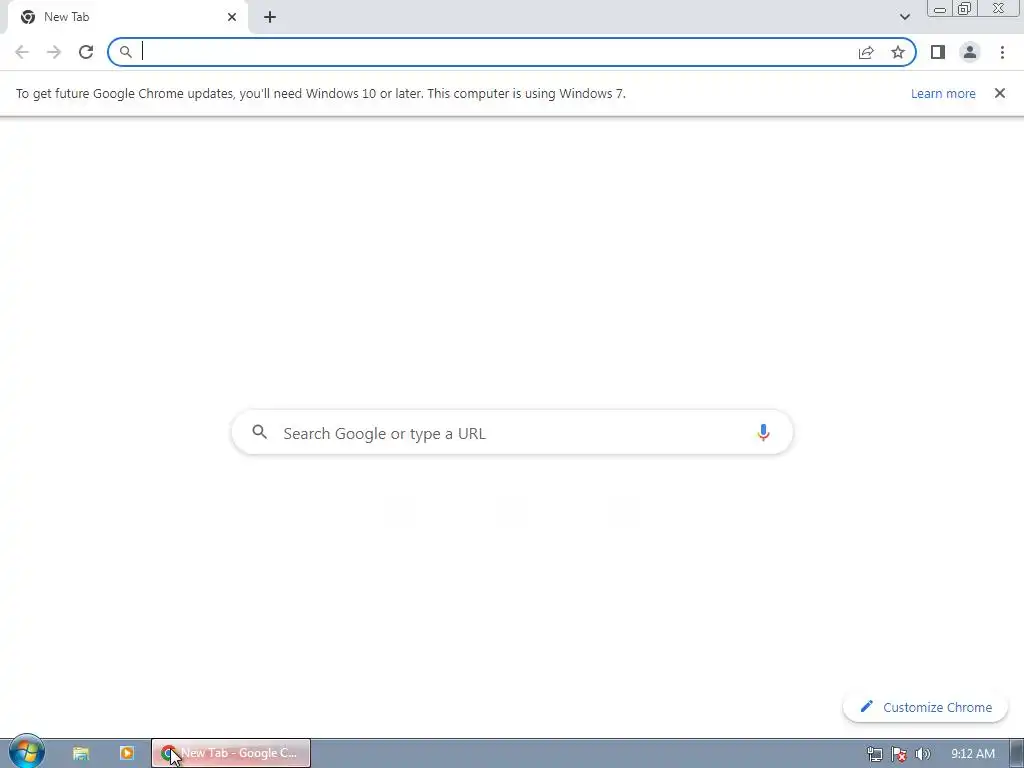Click the address bar search icon

[x=125, y=52]
